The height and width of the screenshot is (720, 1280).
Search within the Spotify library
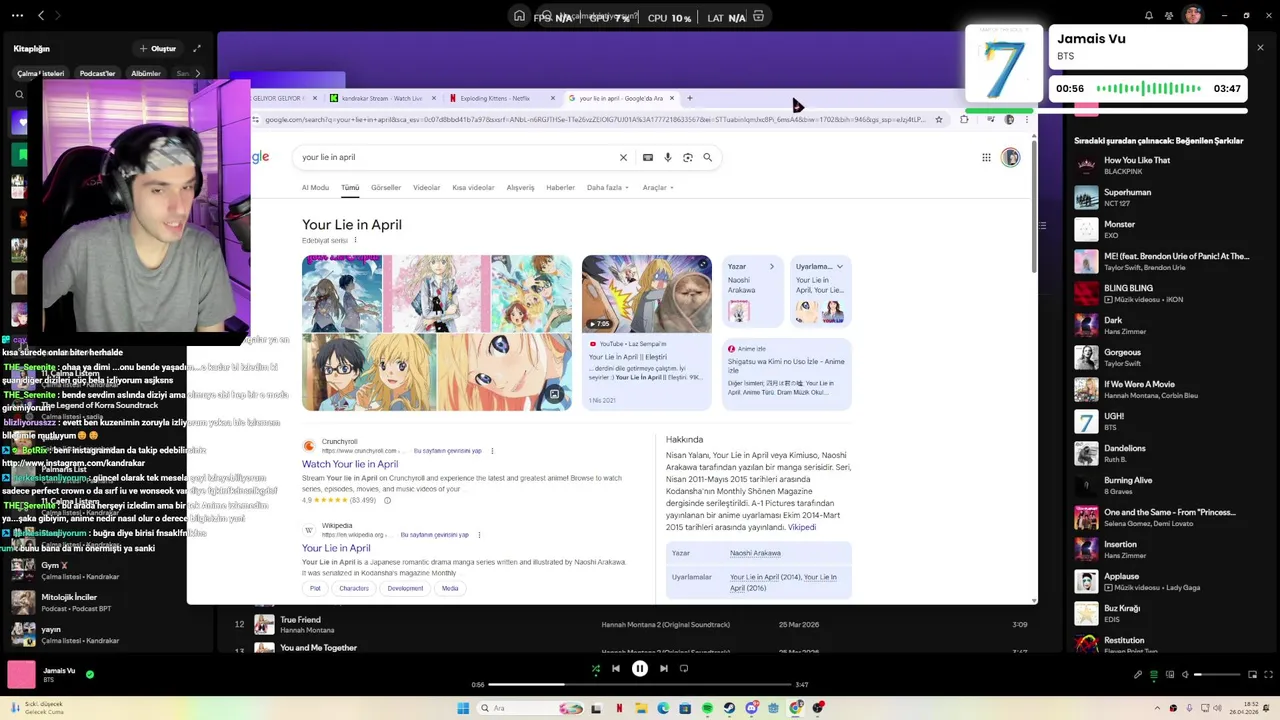click(x=19, y=95)
